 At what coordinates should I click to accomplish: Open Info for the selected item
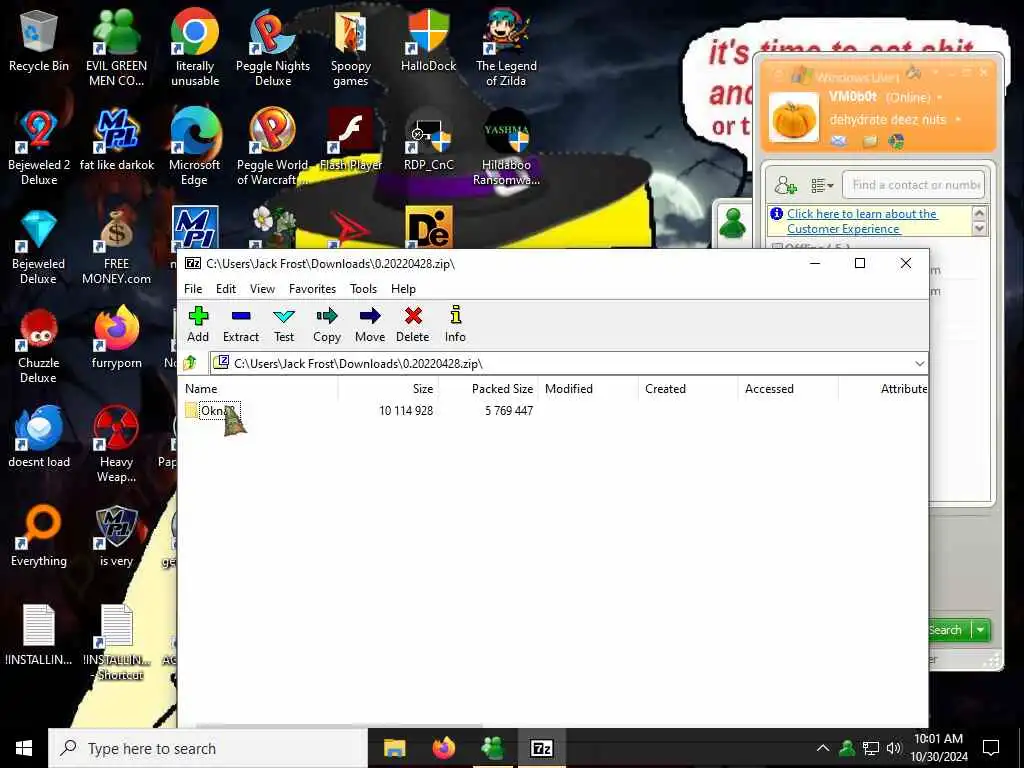[455, 325]
